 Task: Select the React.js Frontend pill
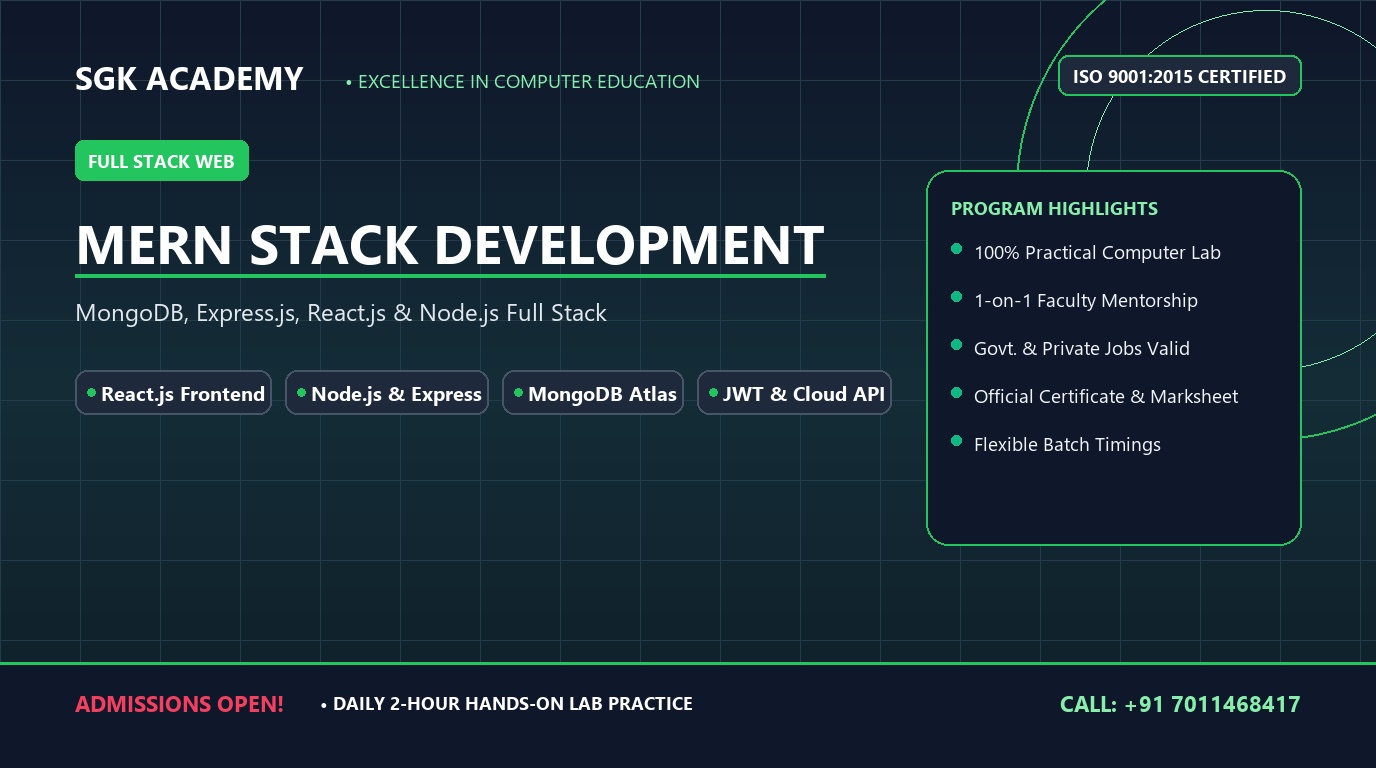[173, 393]
